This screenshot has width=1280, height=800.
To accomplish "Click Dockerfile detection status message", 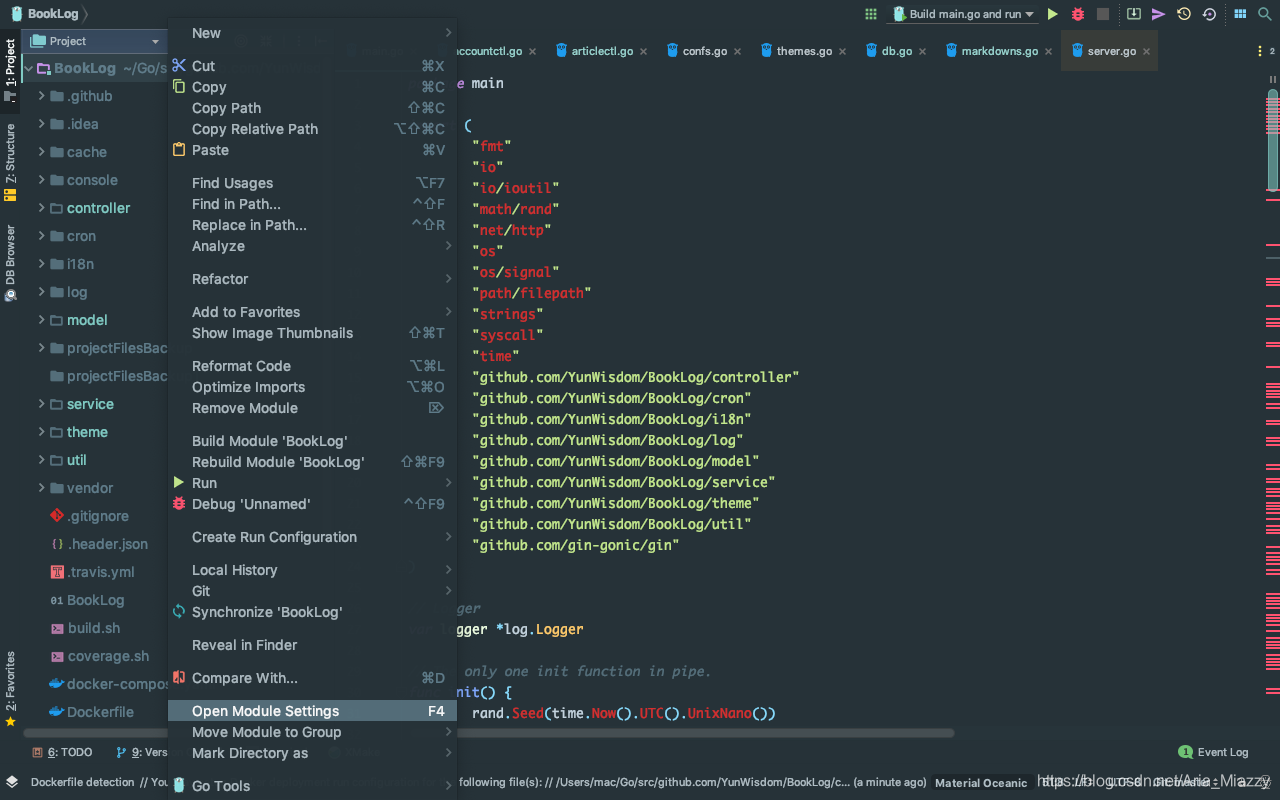I will coord(82,782).
